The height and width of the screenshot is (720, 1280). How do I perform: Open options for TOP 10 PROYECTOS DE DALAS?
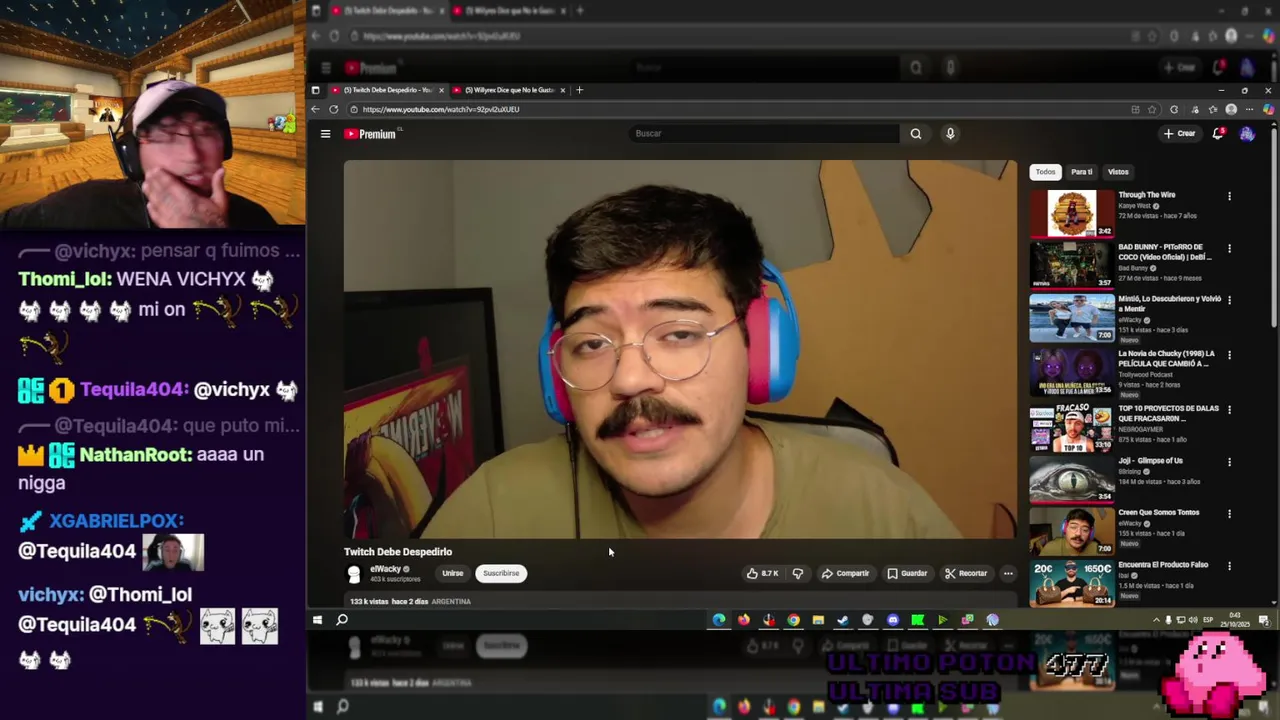(x=1229, y=410)
